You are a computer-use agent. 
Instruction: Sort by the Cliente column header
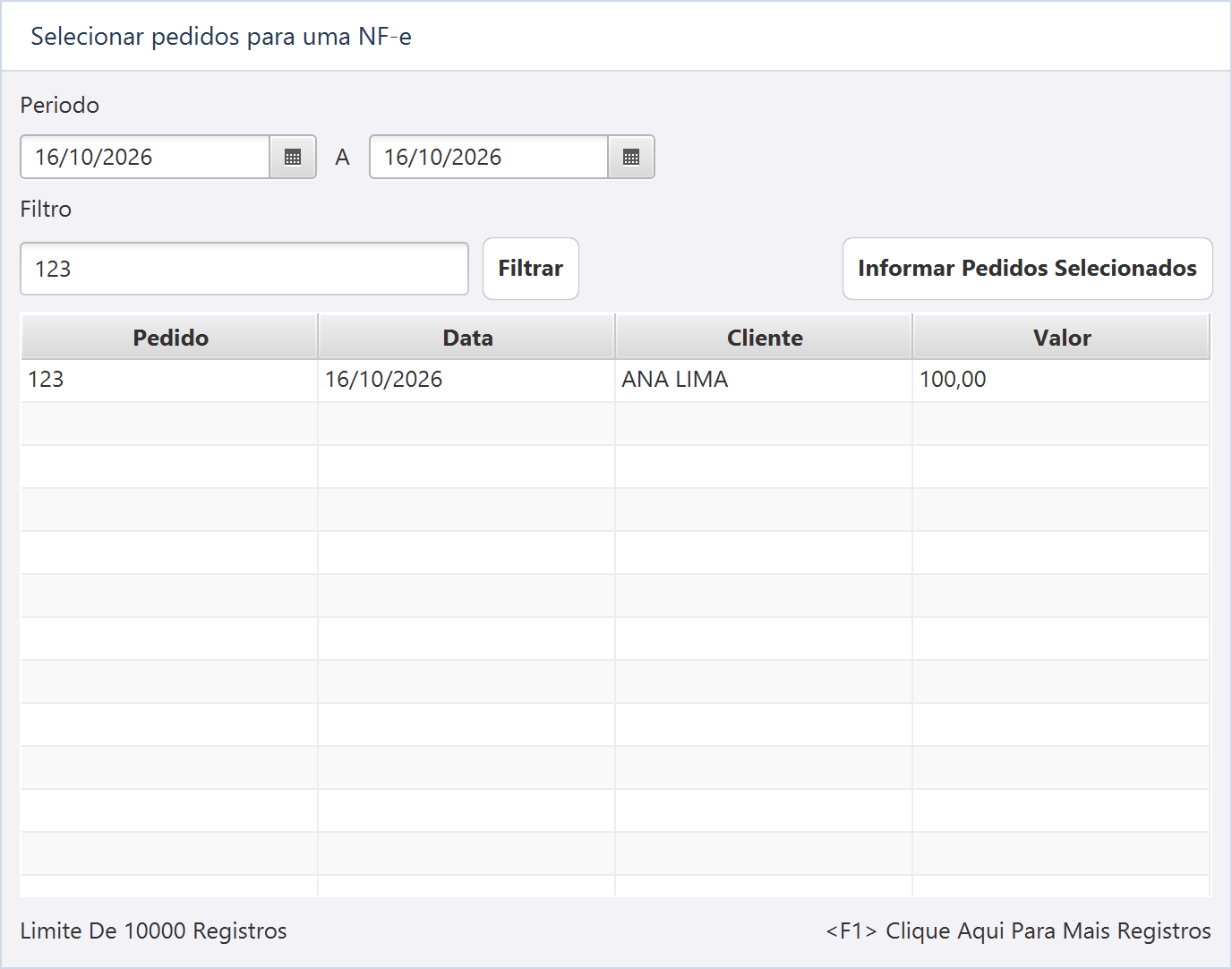pyautogui.click(x=765, y=337)
